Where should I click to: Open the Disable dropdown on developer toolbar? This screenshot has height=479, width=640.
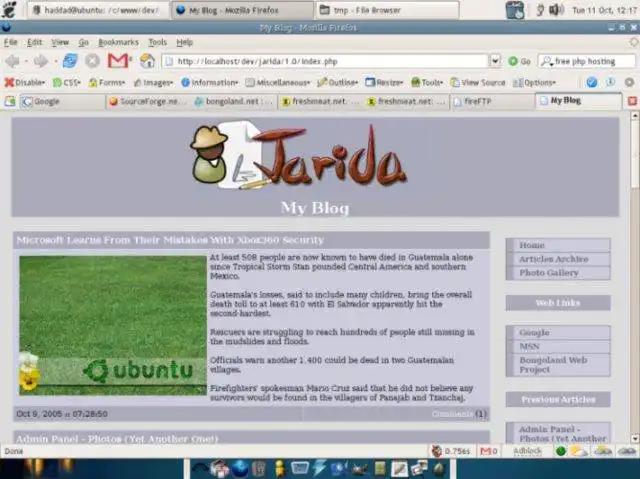pyautogui.click(x=24, y=83)
